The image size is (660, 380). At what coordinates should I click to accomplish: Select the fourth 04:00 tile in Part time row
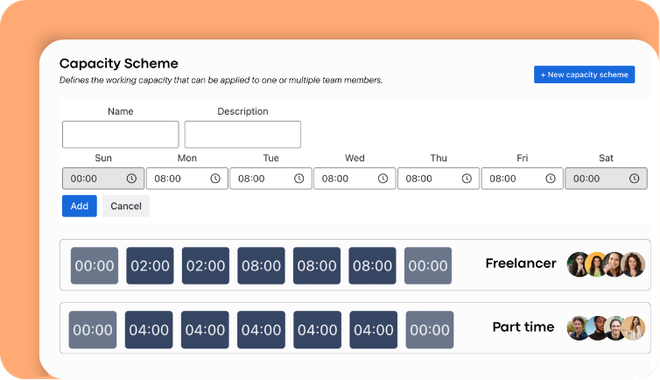(x=317, y=330)
